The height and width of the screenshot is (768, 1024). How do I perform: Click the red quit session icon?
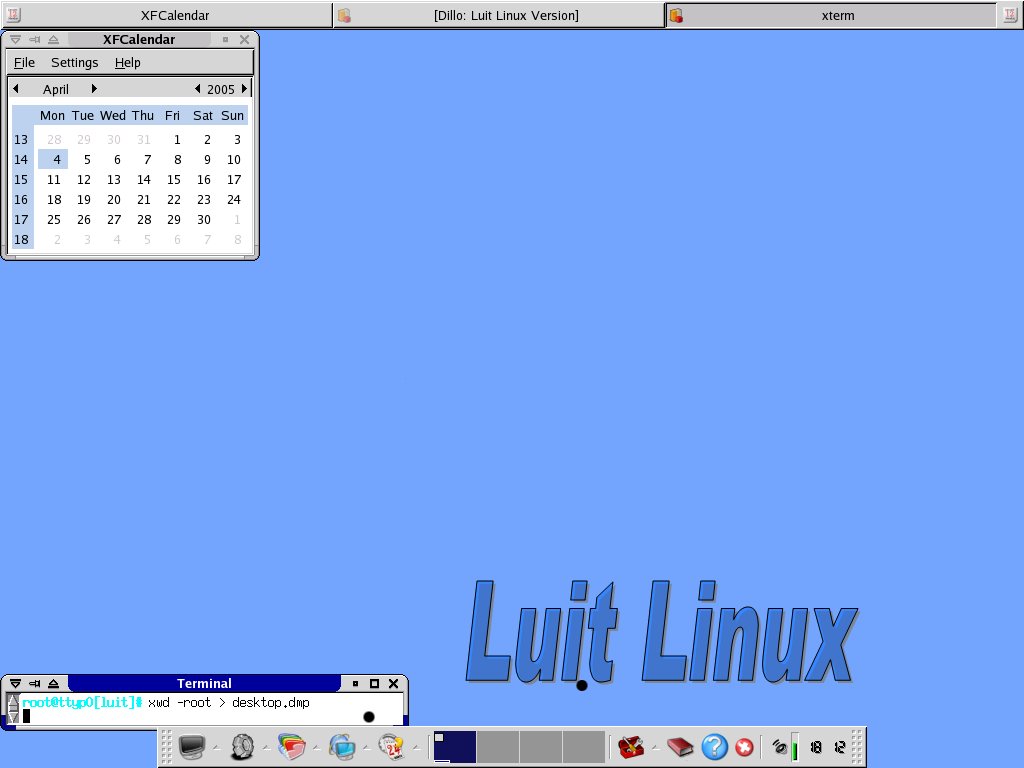[x=744, y=746]
